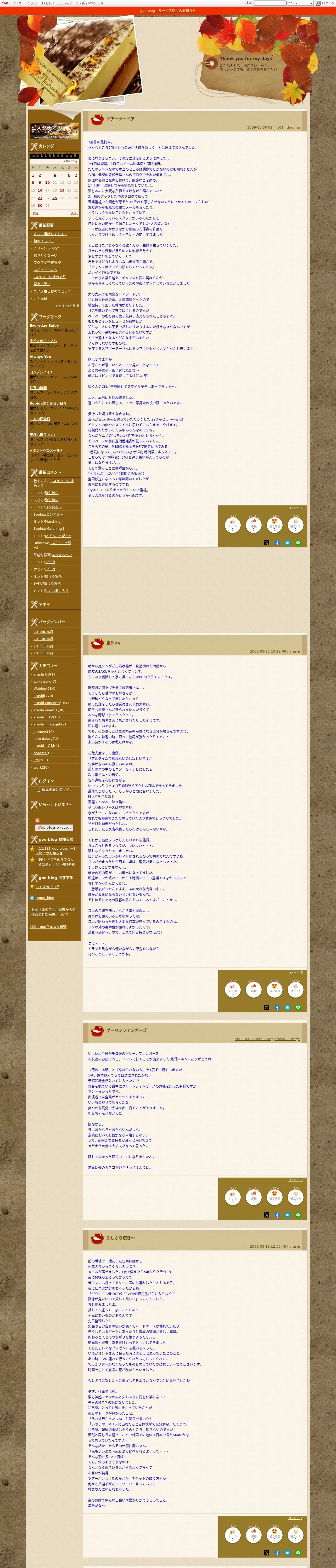Click the ピスタチオの blog title banner image

54,131
